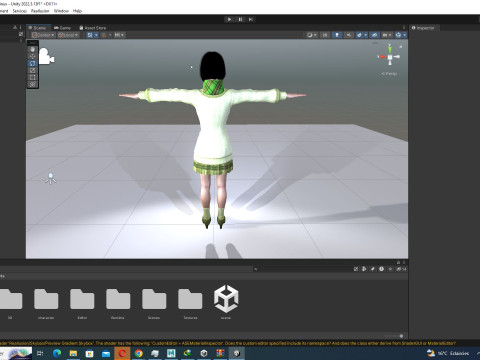Toggle hidden packages visibility count icon
The width and height of the screenshot is (480, 360).
pos(401,269)
